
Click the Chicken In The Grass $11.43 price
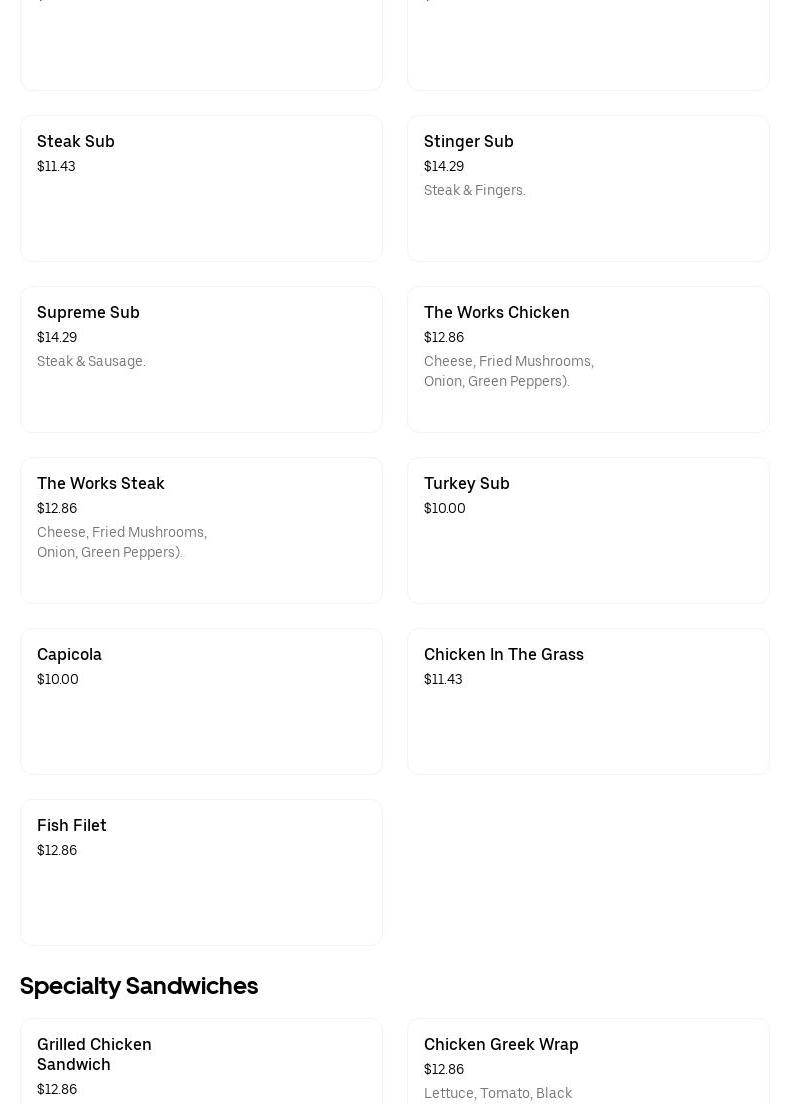[443, 680]
